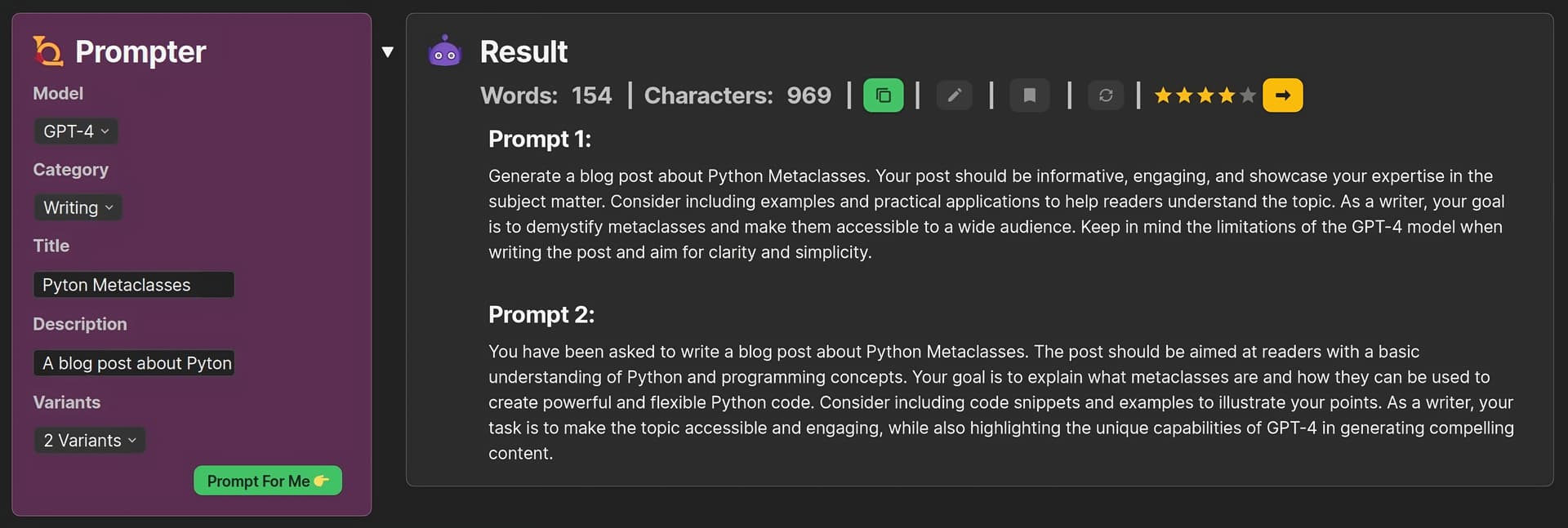Viewport: 1568px width, 528px height.
Task: Set rating to three stars
Action: point(1205,95)
